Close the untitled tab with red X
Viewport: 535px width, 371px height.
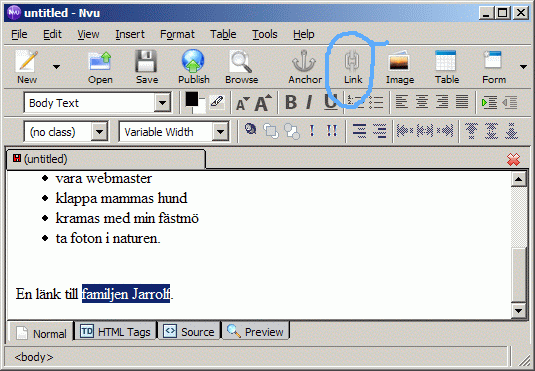coord(514,159)
